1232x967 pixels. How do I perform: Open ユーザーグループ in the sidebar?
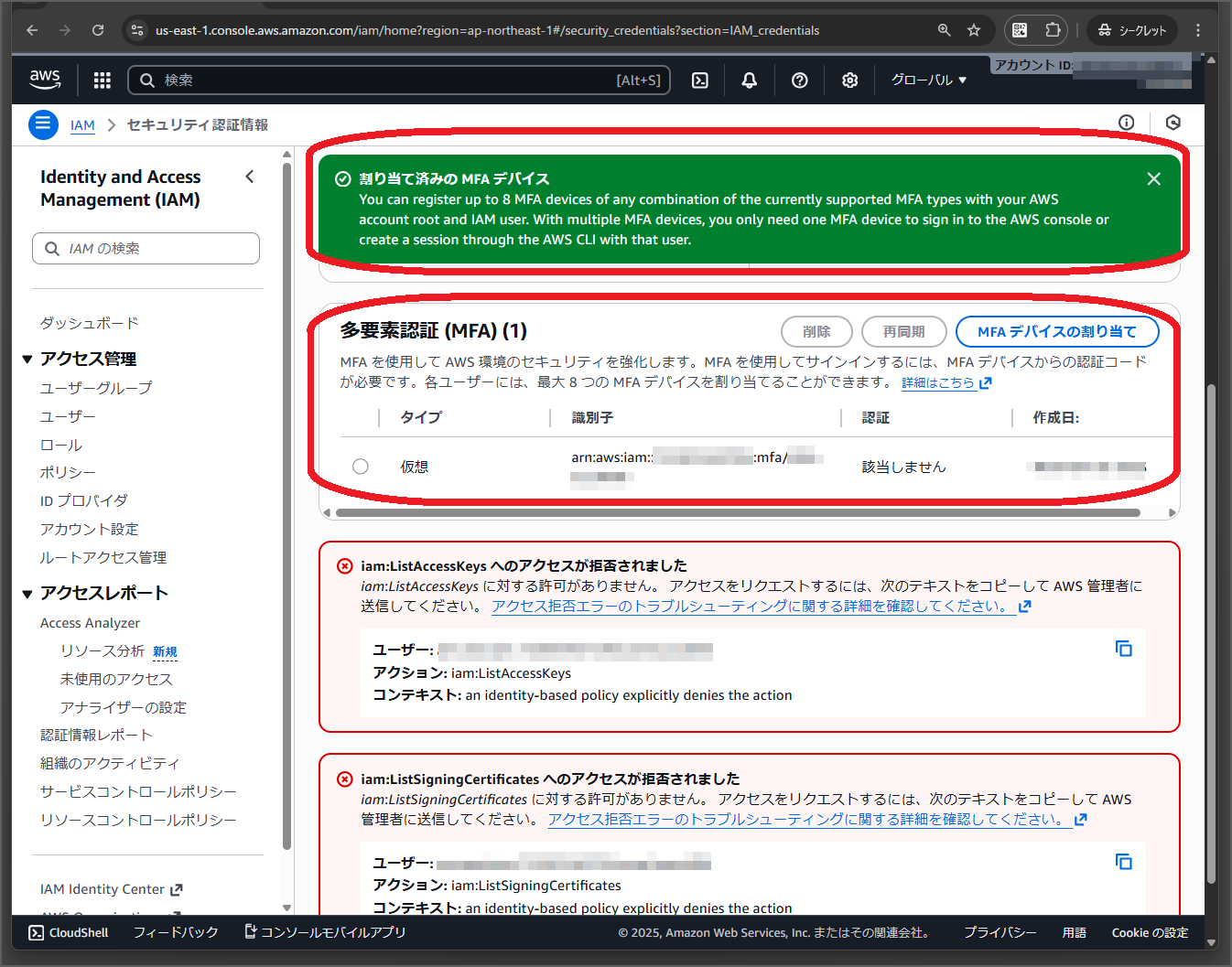(96, 388)
